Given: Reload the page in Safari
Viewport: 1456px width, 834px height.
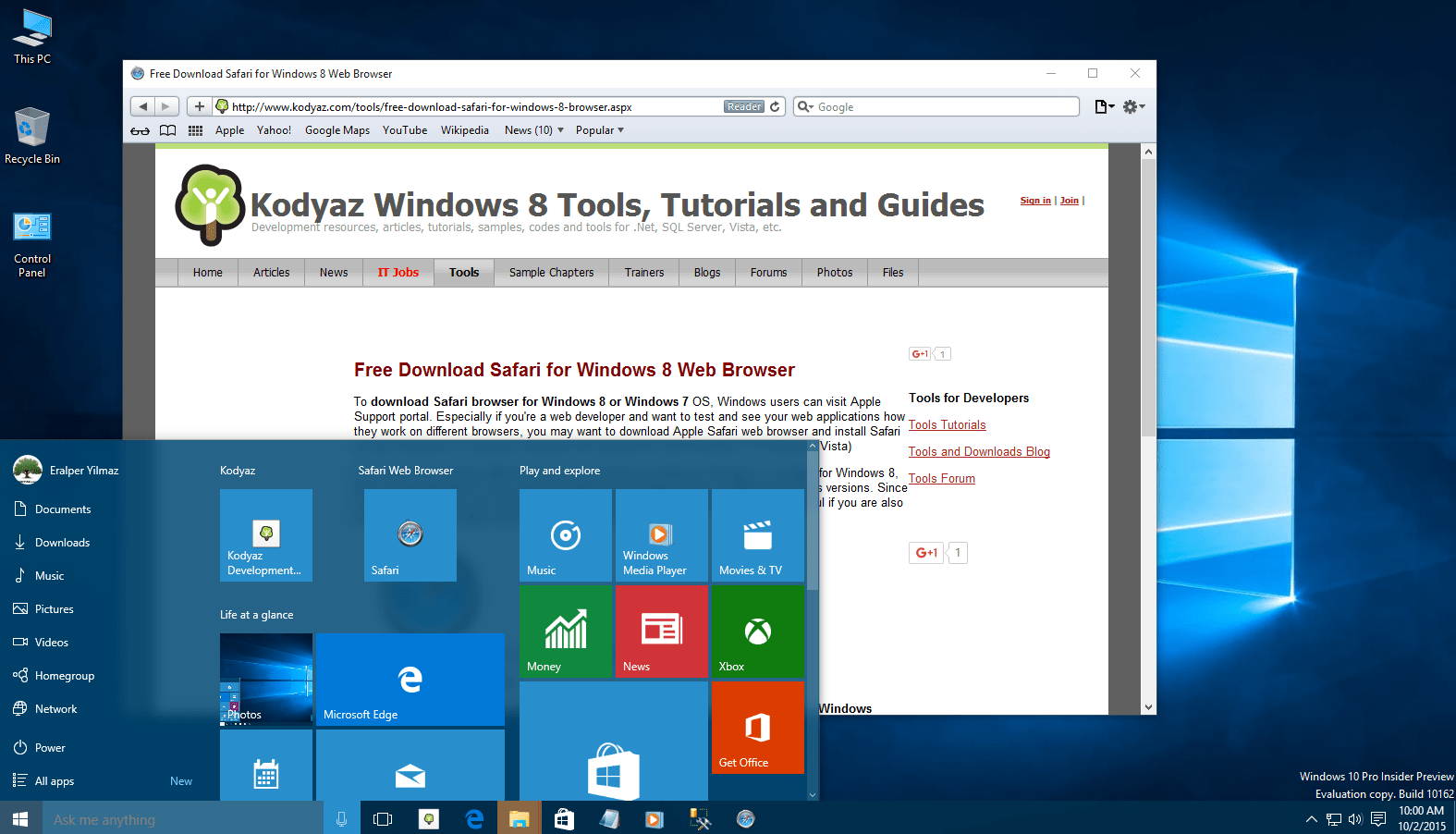Looking at the screenshot, I should [775, 106].
